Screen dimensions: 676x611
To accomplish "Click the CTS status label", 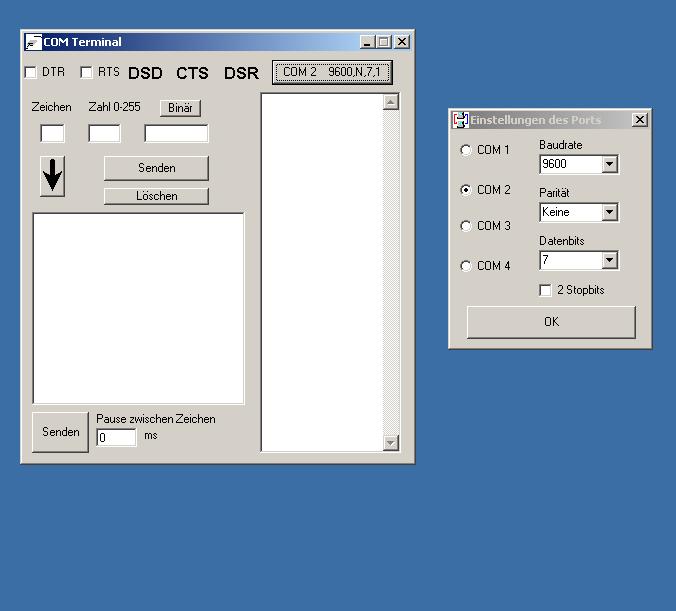I will tap(192, 73).
